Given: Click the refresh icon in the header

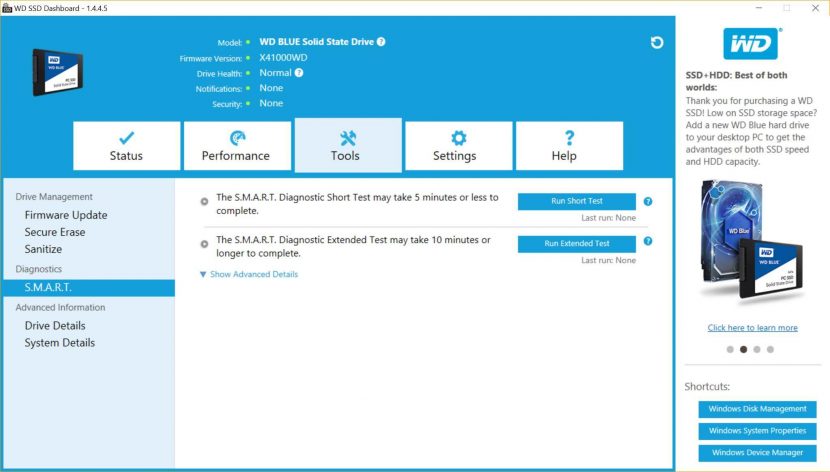Looking at the screenshot, I should pyautogui.click(x=656, y=43).
